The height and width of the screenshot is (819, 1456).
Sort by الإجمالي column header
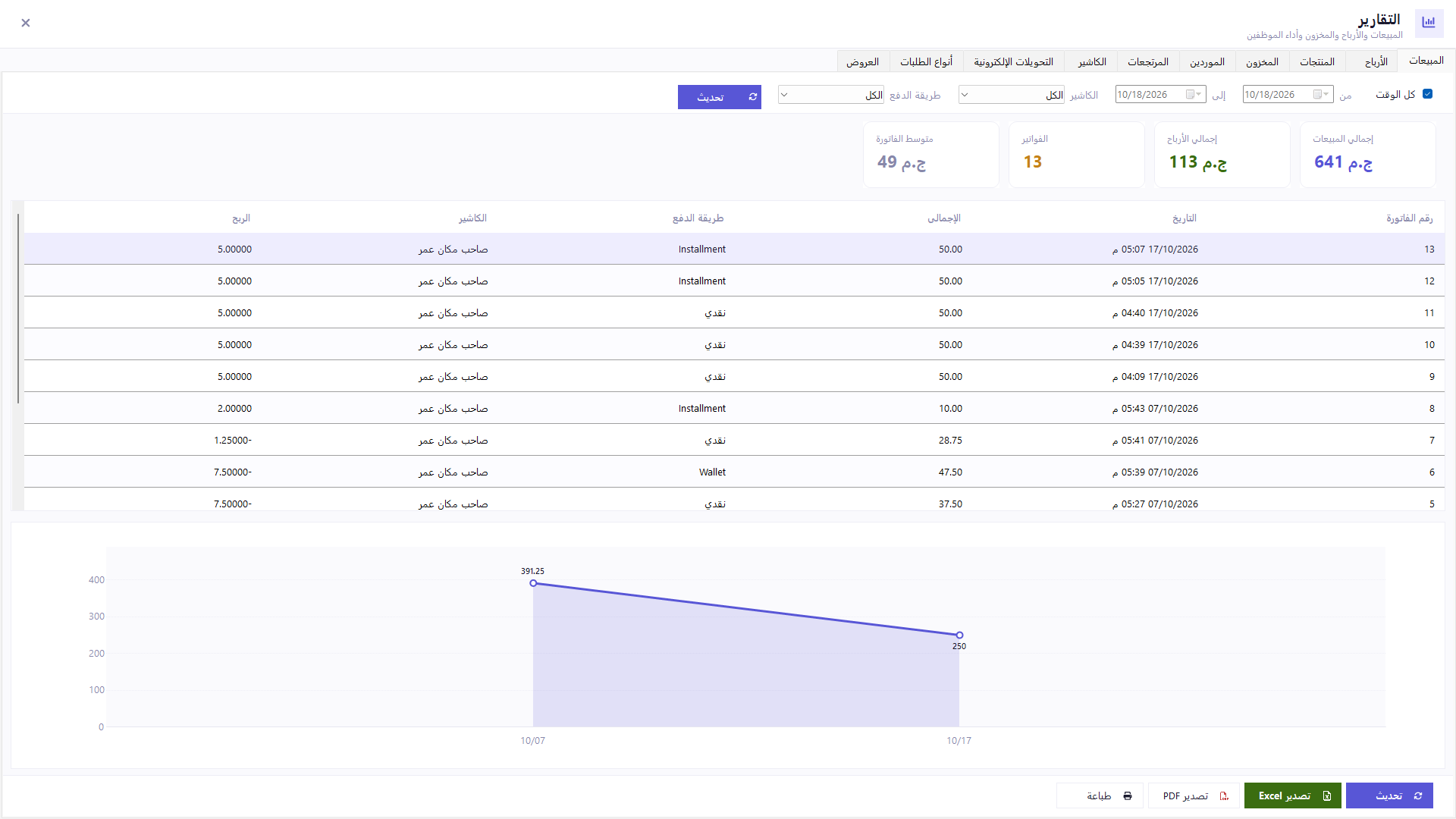pyautogui.click(x=943, y=218)
